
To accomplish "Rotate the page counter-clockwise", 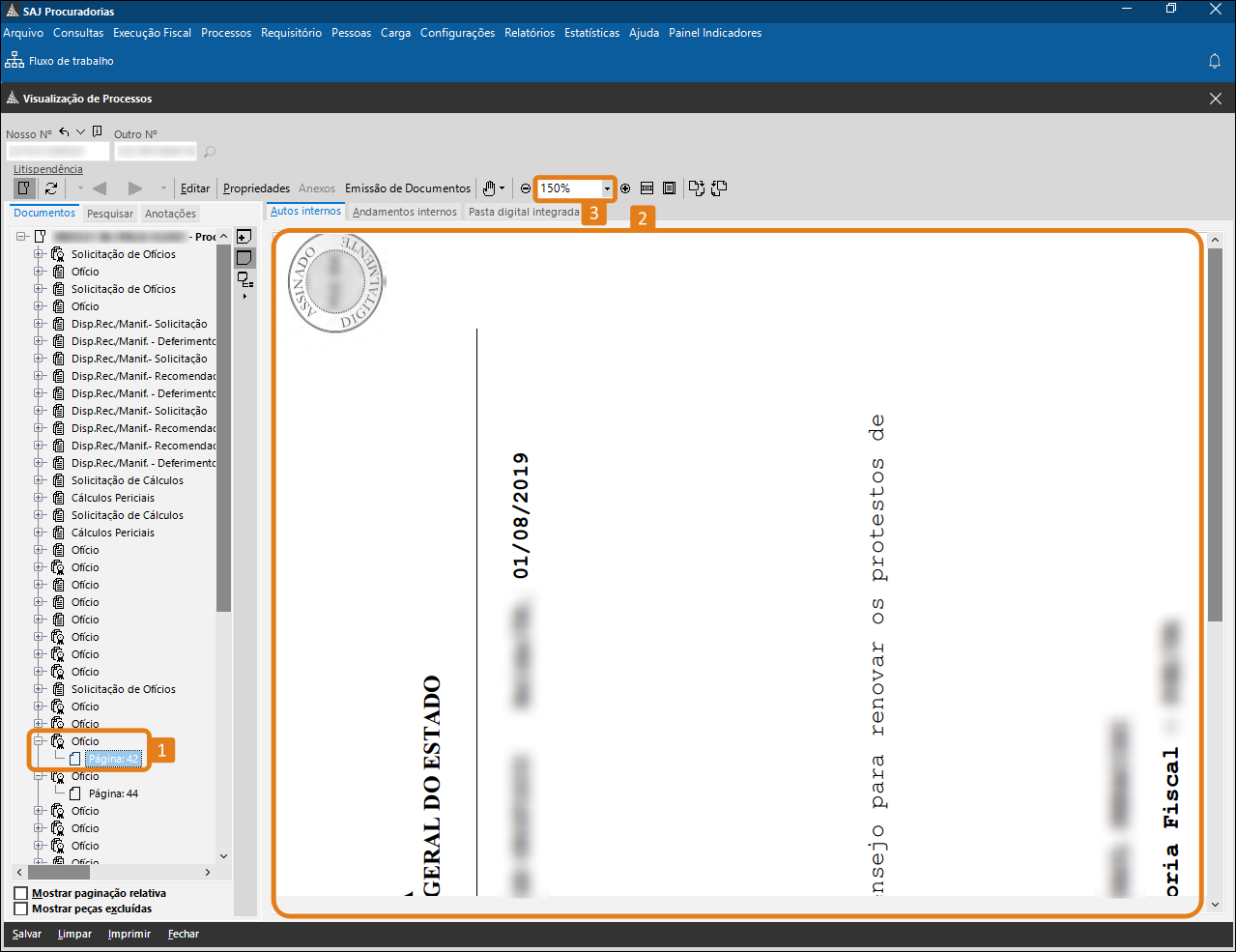I will click(719, 188).
